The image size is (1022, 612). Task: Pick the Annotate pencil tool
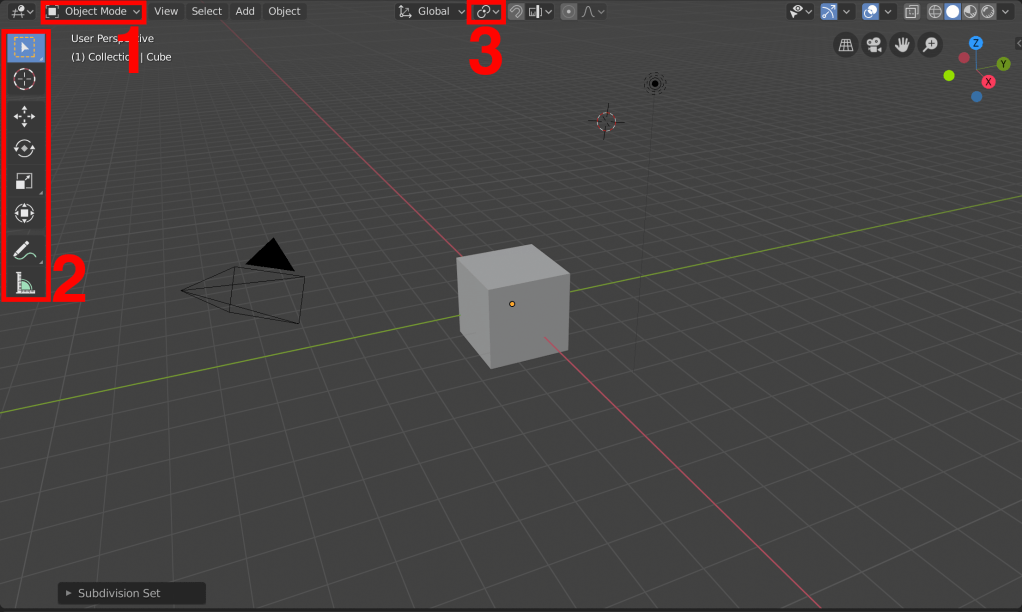(25, 251)
